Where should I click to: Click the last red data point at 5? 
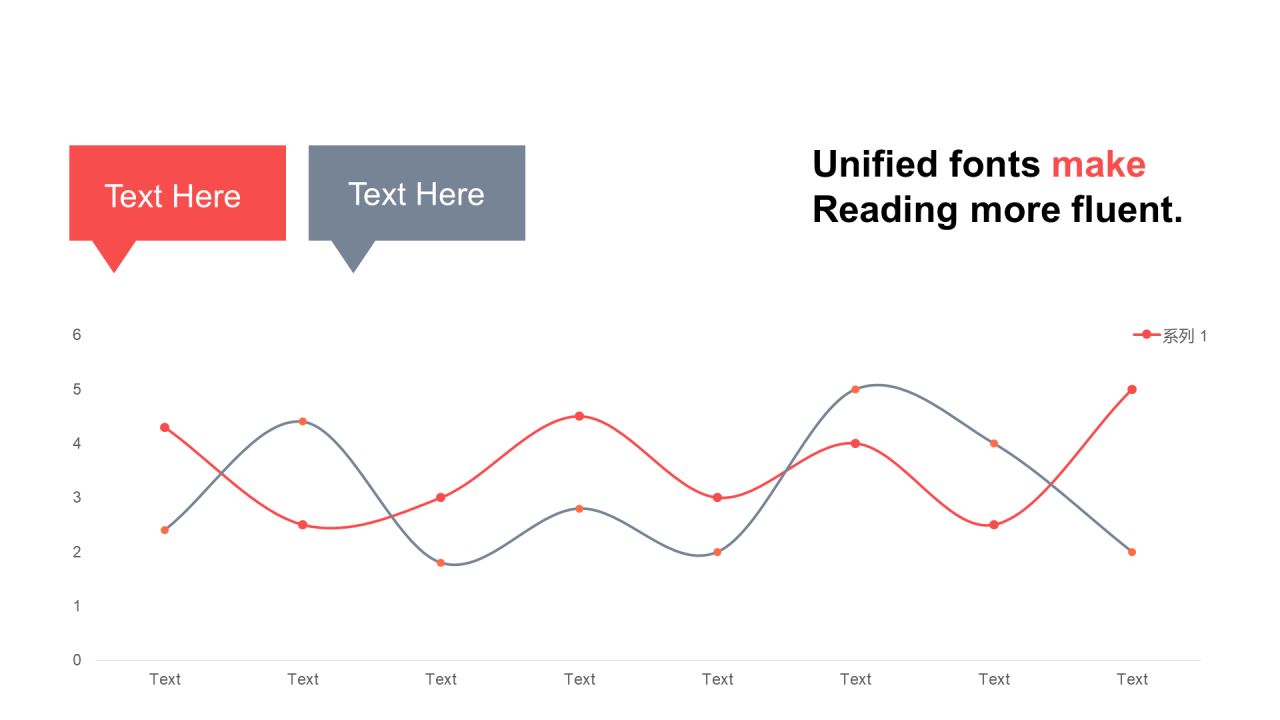pos(1132,389)
